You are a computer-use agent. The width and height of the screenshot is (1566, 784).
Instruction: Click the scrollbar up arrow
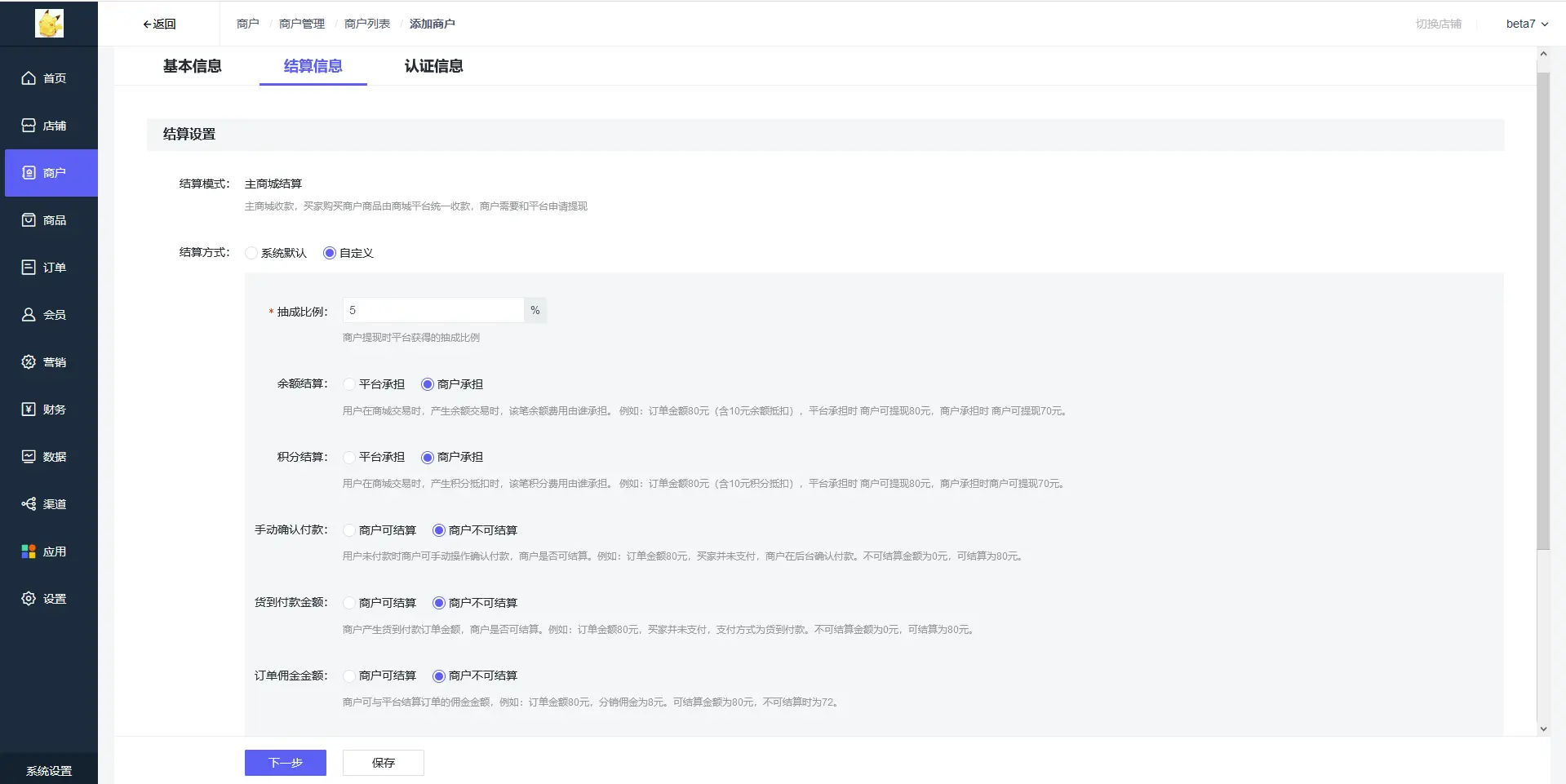(x=1543, y=54)
